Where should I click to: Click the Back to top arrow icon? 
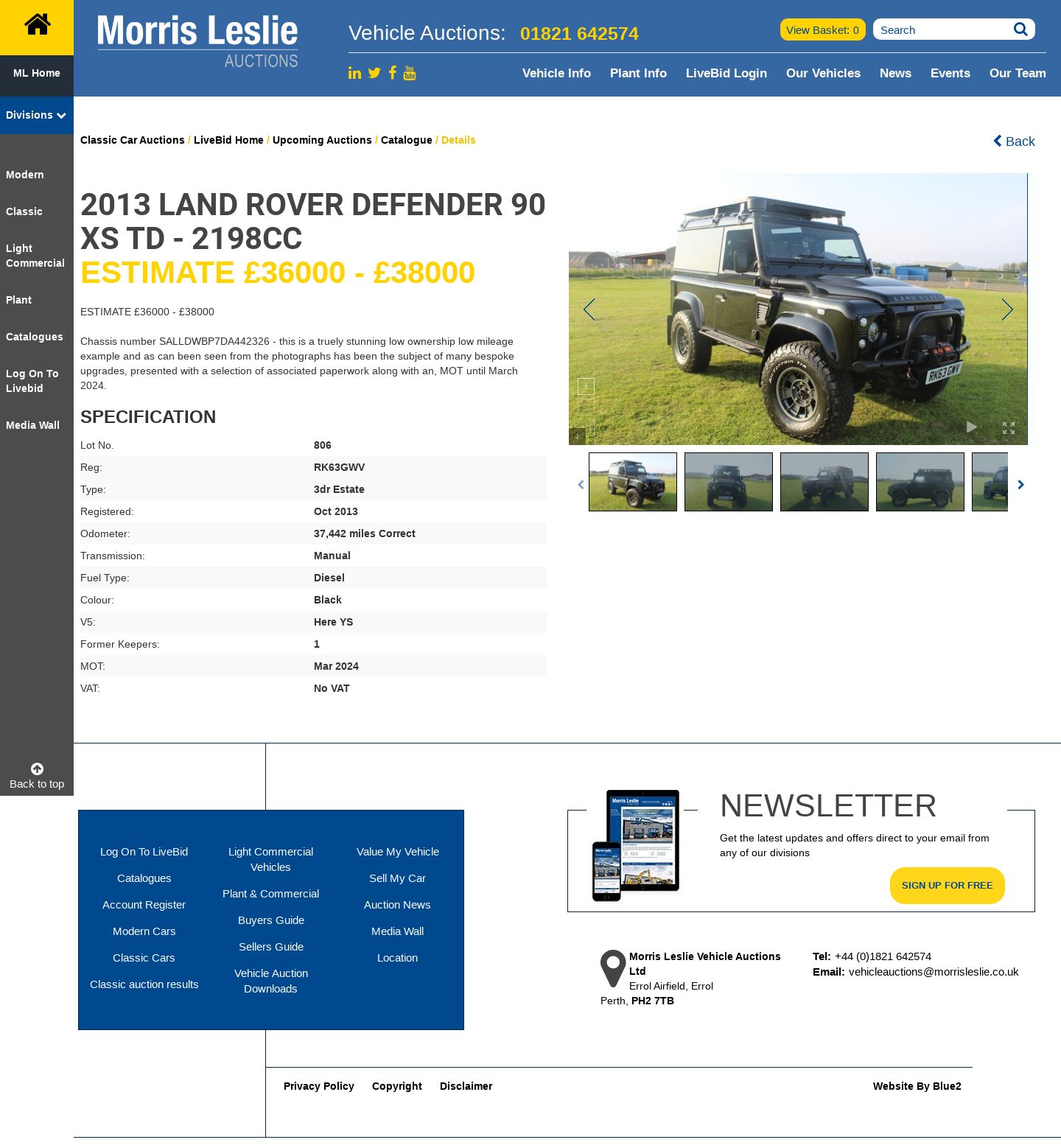tap(37, 769)
